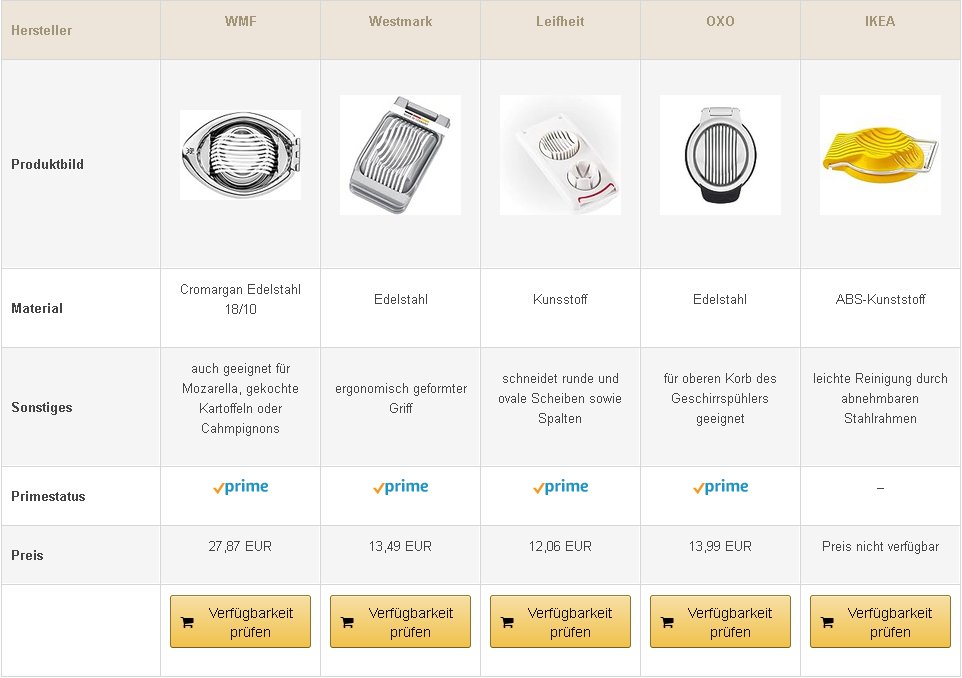Image resolution: width=962 pixels, height=678 pixels.
Task: Check availability for the Westmark slicer
Action: point(400,622)
